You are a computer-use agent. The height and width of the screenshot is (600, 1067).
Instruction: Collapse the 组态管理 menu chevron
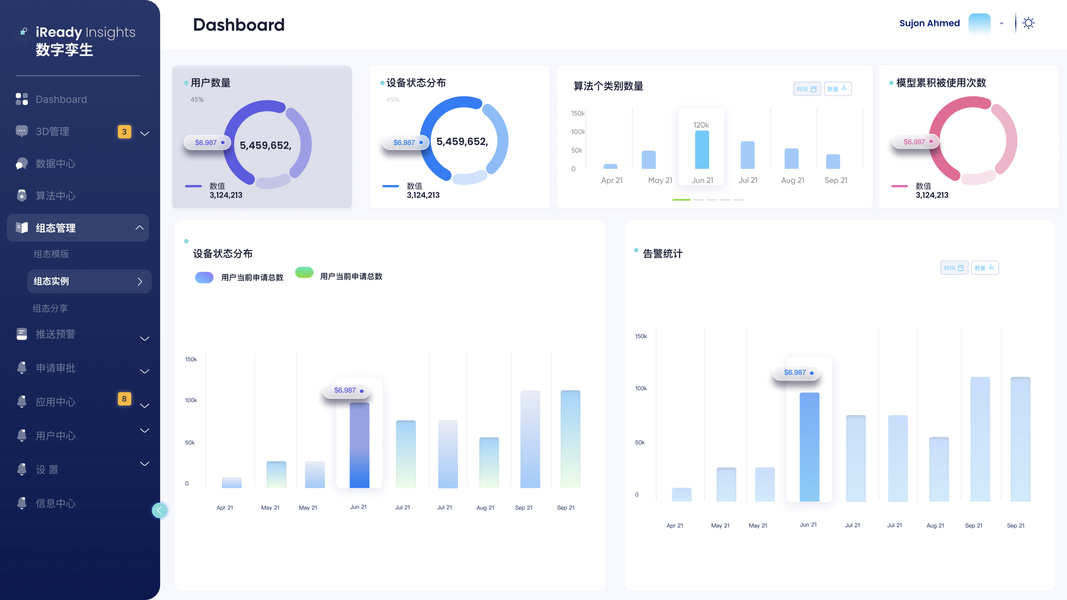(139, 228)
